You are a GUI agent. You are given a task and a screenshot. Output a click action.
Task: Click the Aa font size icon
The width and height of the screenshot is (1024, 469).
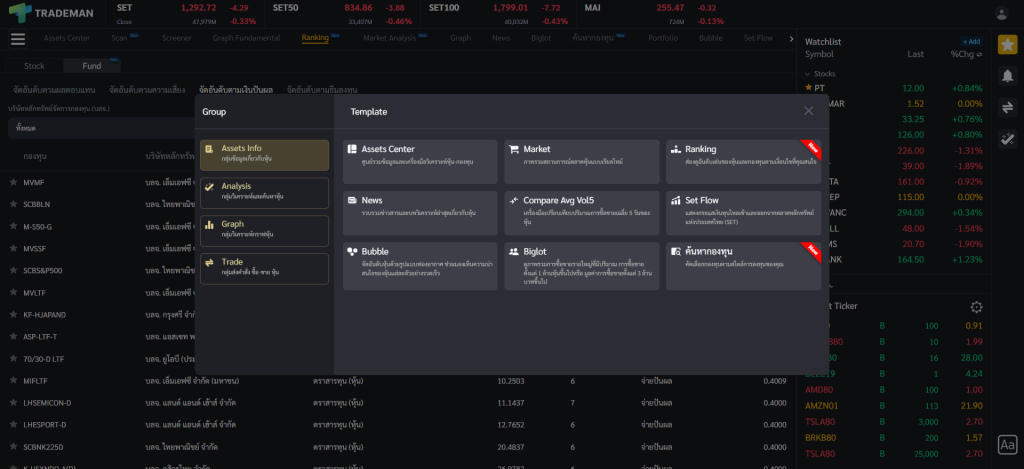click(x=1007, y=444)
